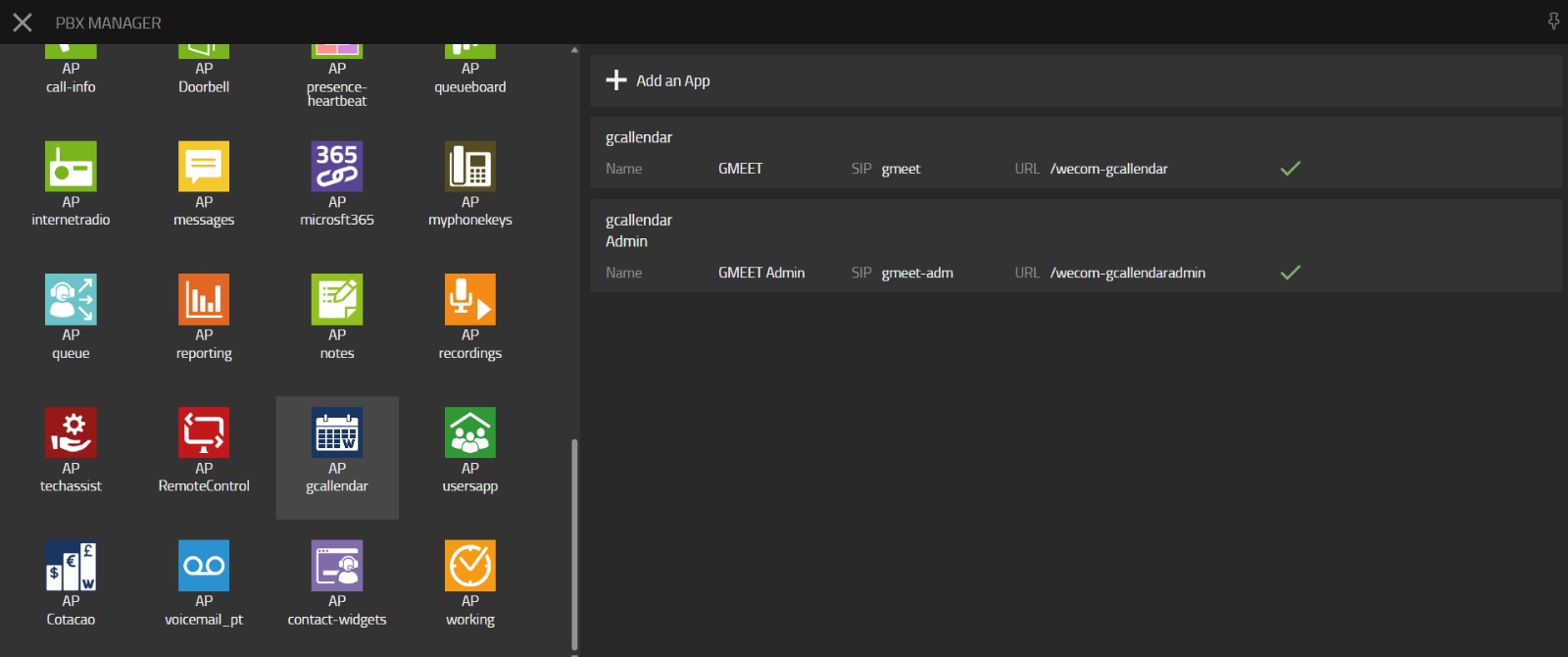Screen dimensions: 1568x657
Task: Open the AP microsft365 app
Action: tap(337, 167)
